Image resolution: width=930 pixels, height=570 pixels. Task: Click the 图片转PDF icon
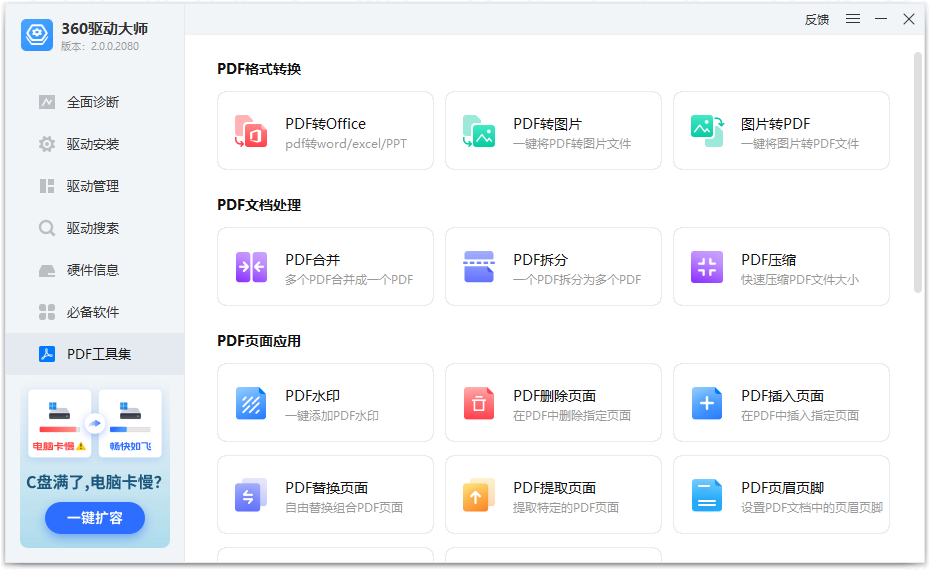coord(707,131)
